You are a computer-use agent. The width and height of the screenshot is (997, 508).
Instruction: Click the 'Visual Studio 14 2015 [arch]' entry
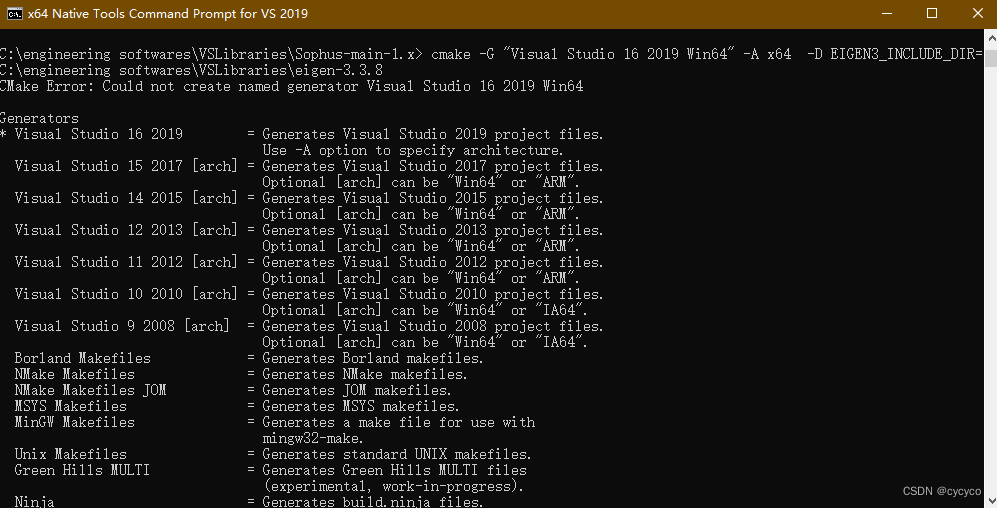pyautogui.click(x=126, y=198)
